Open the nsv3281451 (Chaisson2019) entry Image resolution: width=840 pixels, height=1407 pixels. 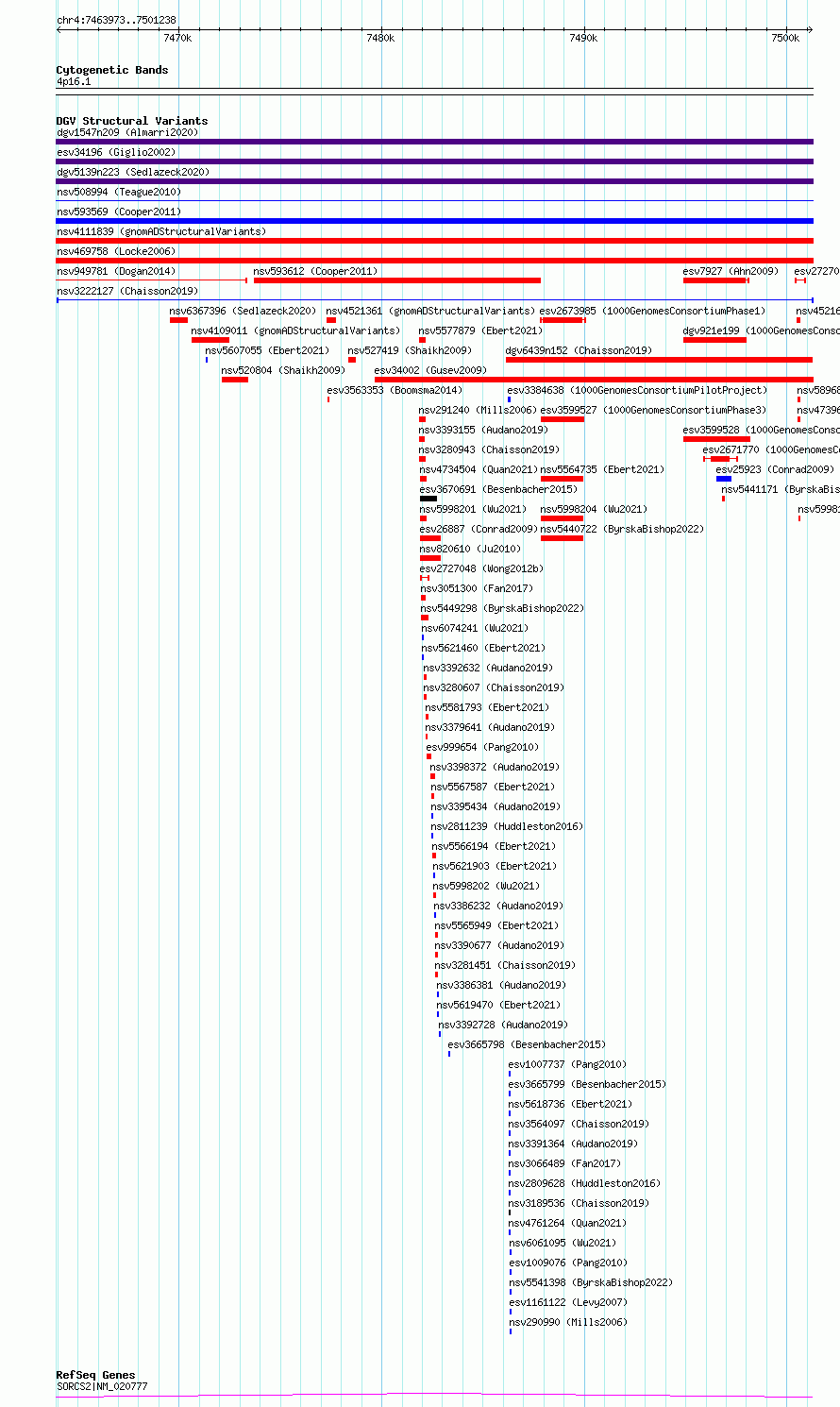tap(505, 965)
